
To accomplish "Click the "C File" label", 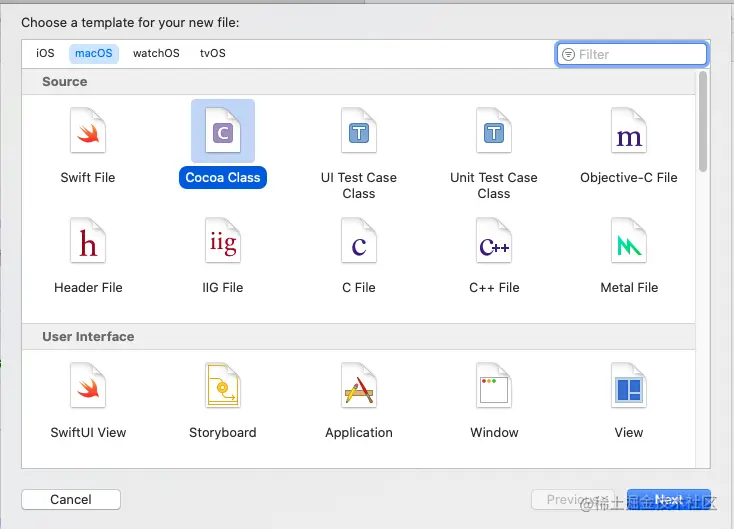I will [x=359, y=287].
